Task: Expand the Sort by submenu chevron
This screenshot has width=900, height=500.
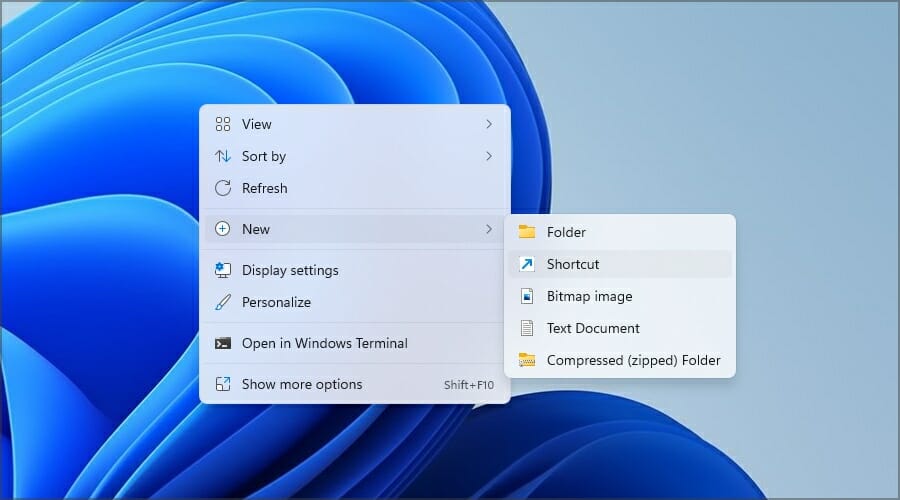Action: [488, 156]
